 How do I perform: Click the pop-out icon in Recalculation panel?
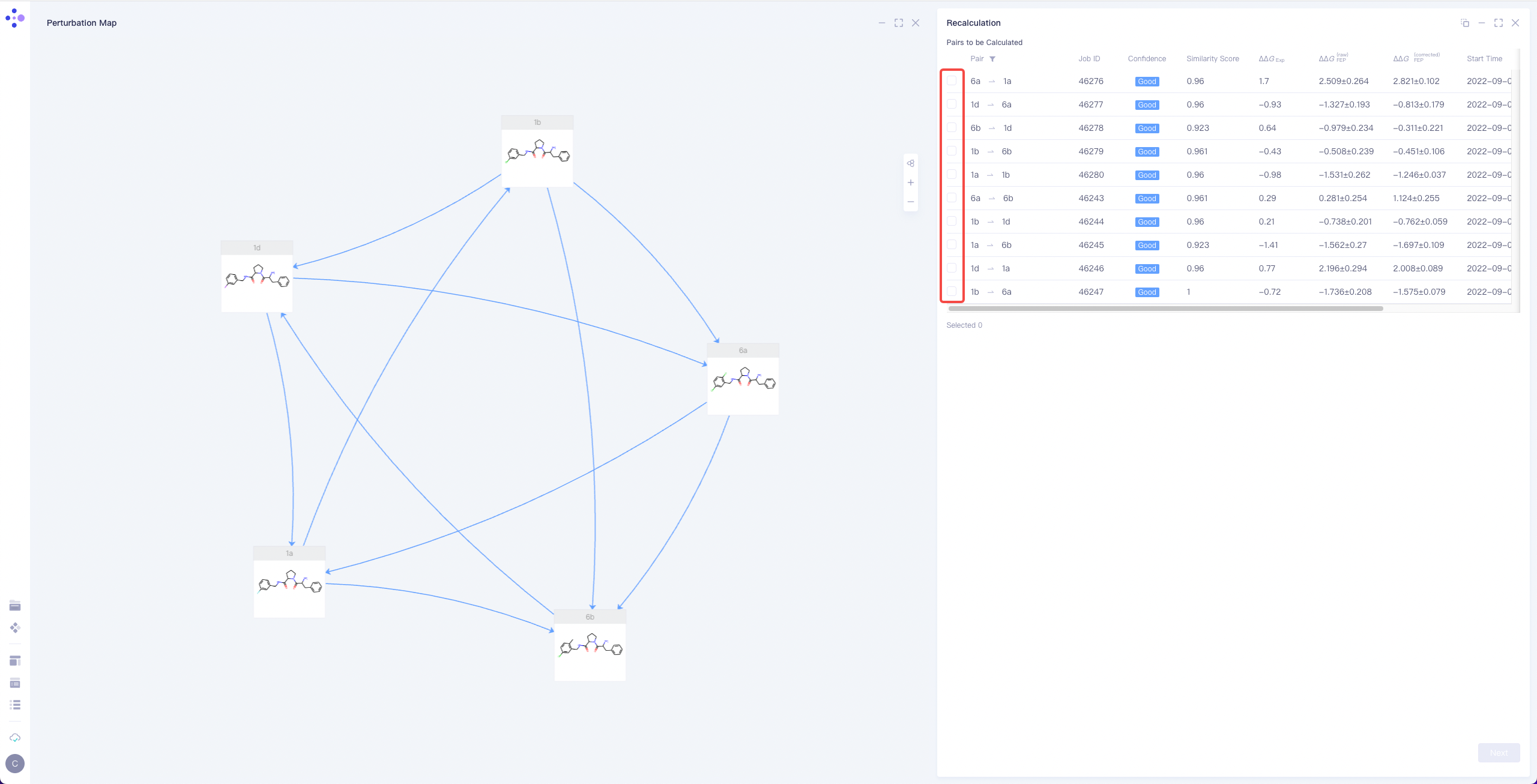point(1465,23)
